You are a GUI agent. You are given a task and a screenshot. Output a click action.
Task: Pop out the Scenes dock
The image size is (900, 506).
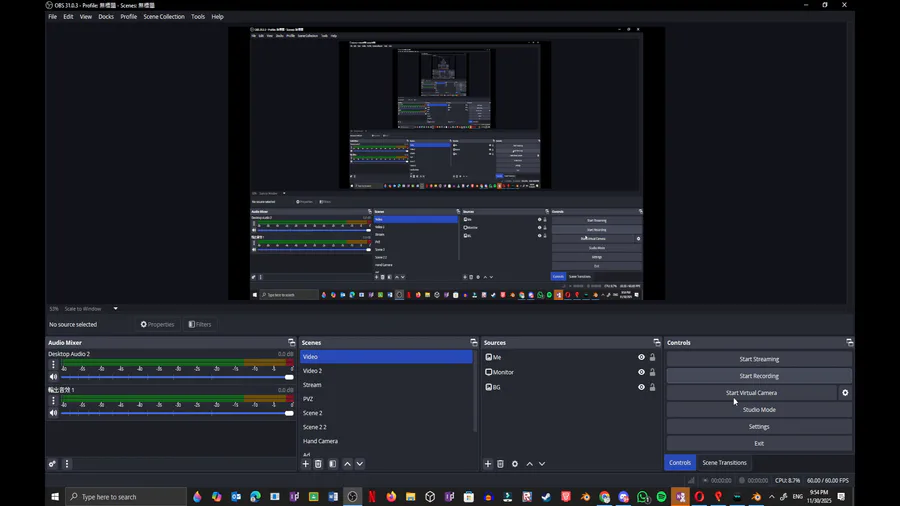(474, 342)
